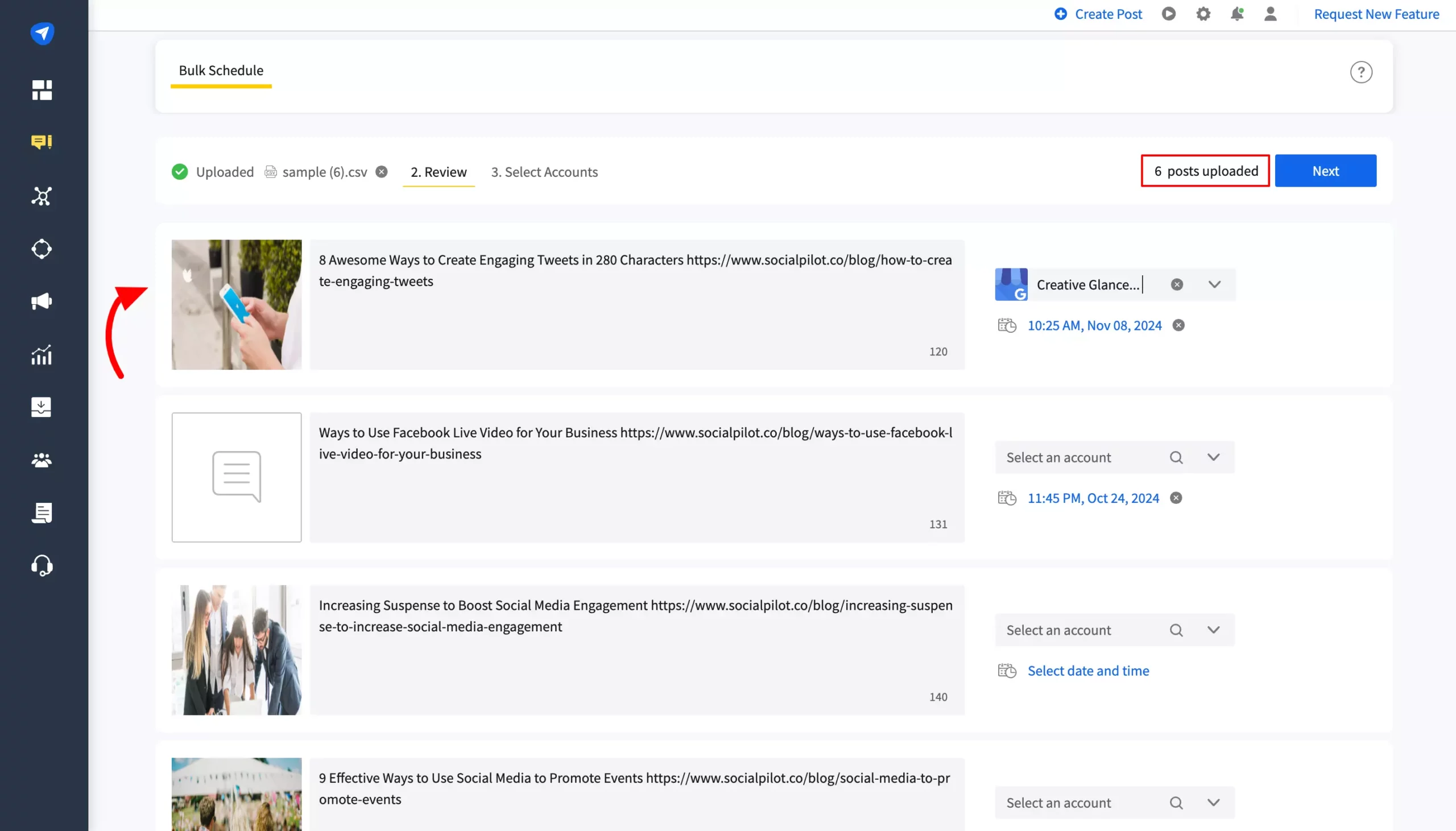Click the event tent thumbnail of Promote Events post
This screenshot has height=831, width=1456.
[236, 794]
